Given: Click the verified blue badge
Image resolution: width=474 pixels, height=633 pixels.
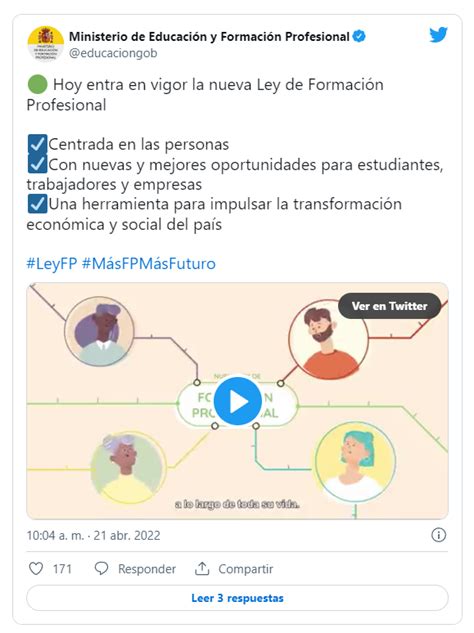Looking at the screenshot, I should click(359, 36).
